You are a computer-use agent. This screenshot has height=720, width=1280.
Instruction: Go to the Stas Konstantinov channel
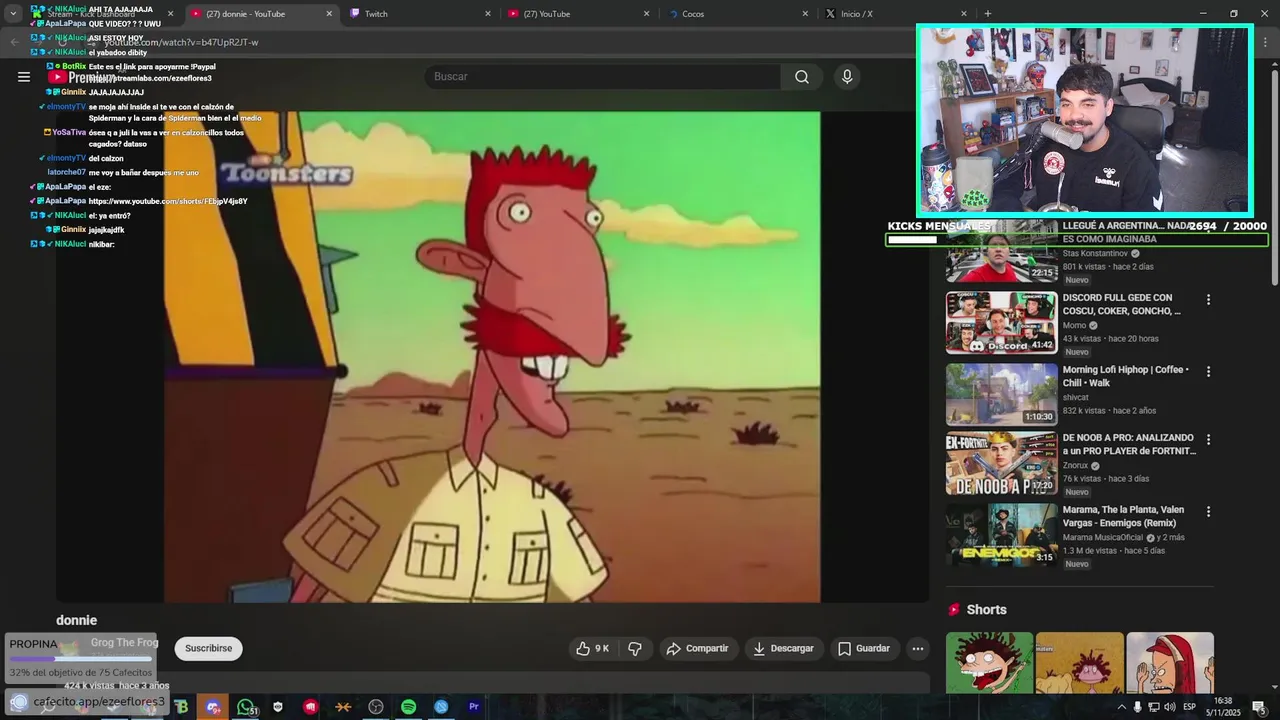point(1095,253)
